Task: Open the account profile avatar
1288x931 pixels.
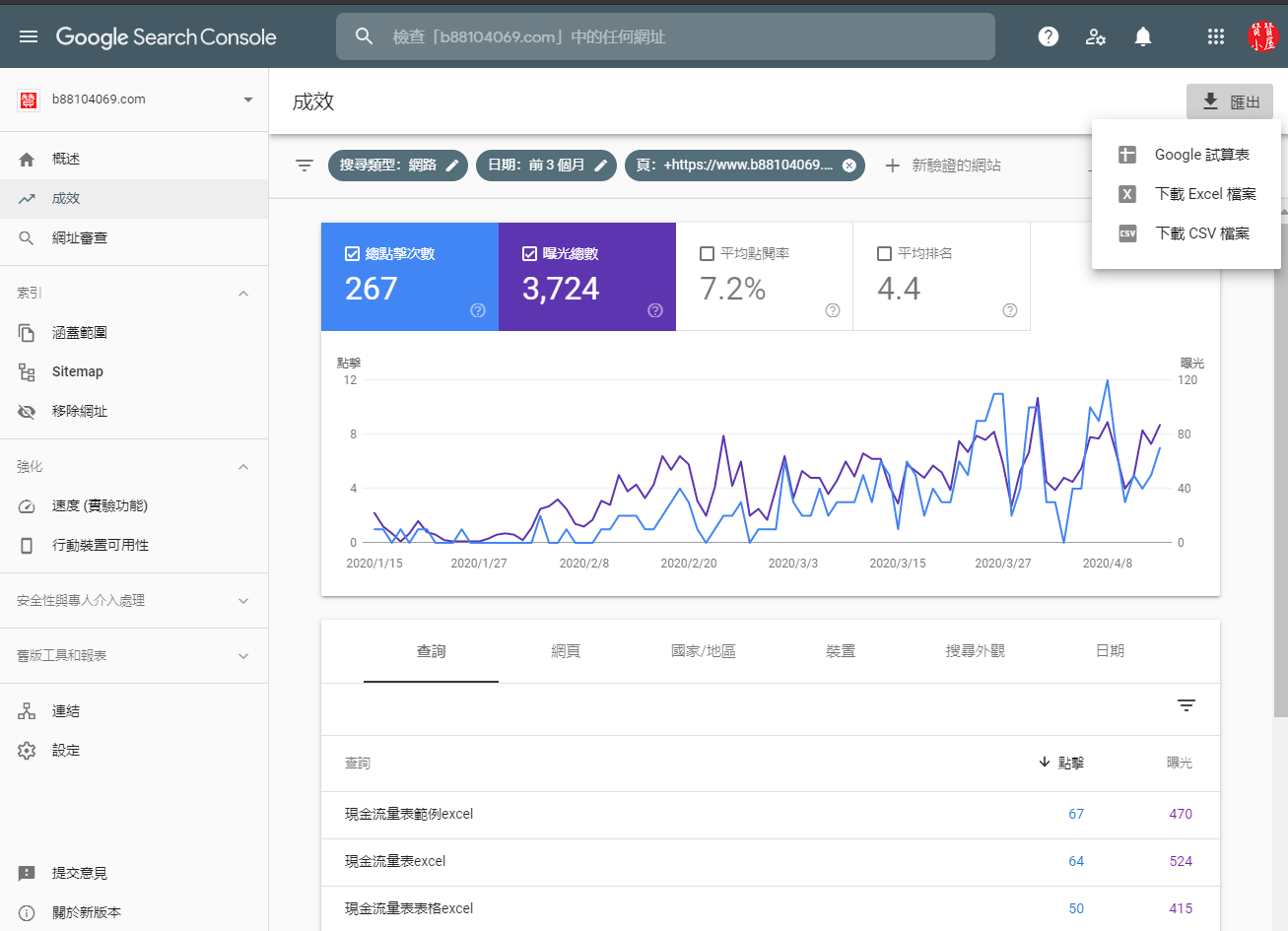Action: [x=1261, y=36]
